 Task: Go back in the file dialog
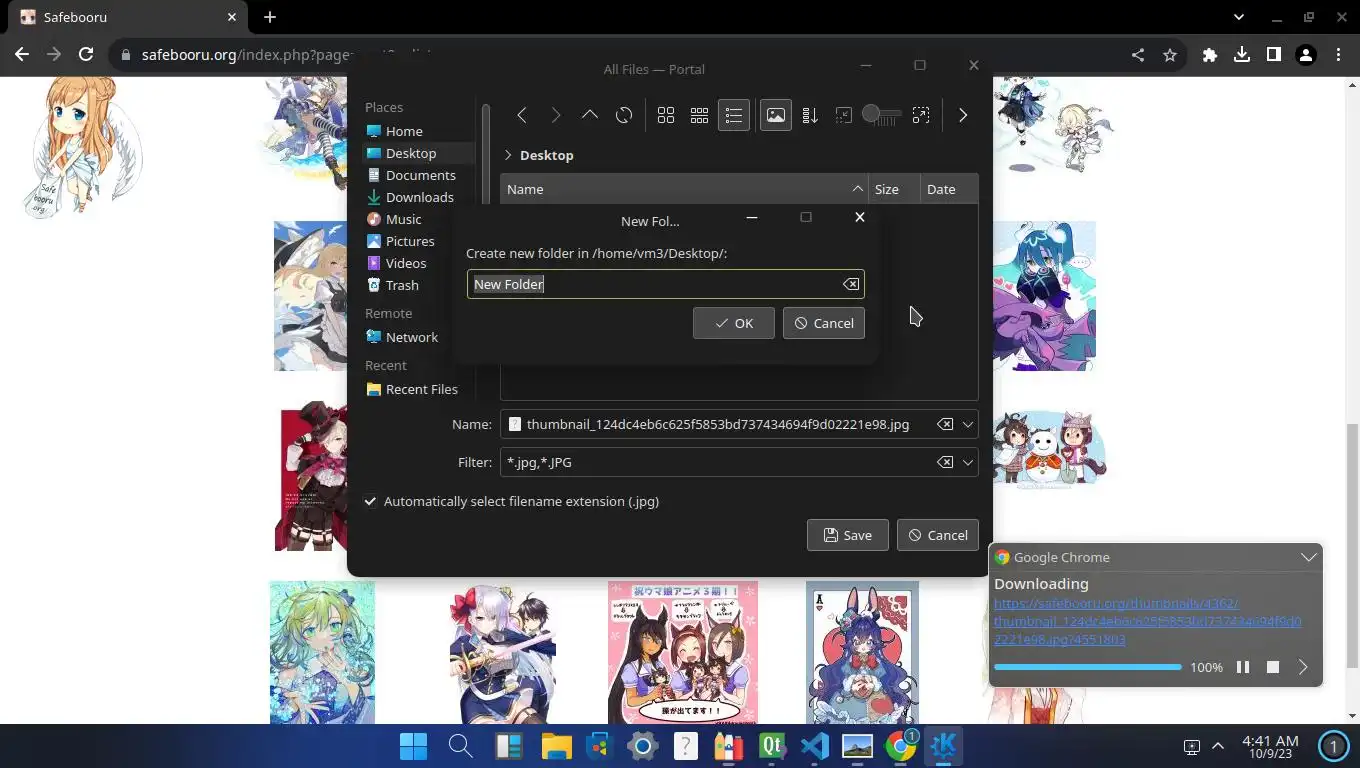pos(522,116)
